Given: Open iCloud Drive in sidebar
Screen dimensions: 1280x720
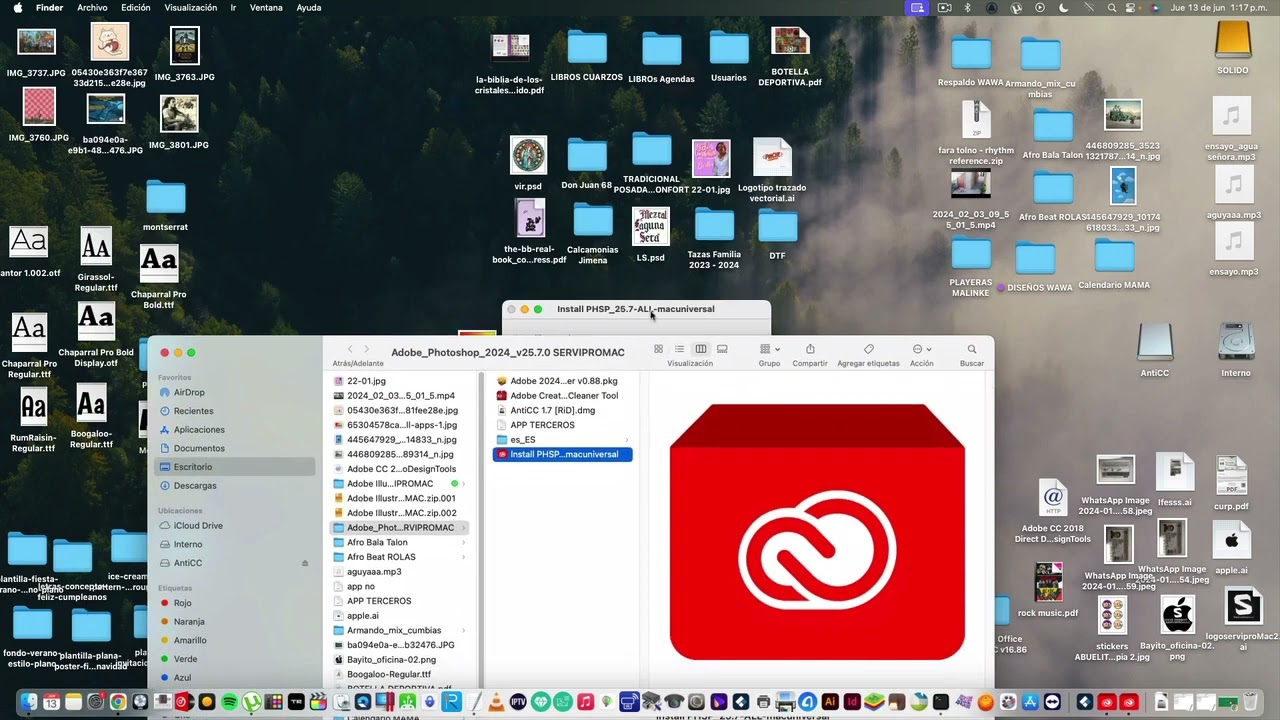Looking at the screenshot, I should 198,525.
